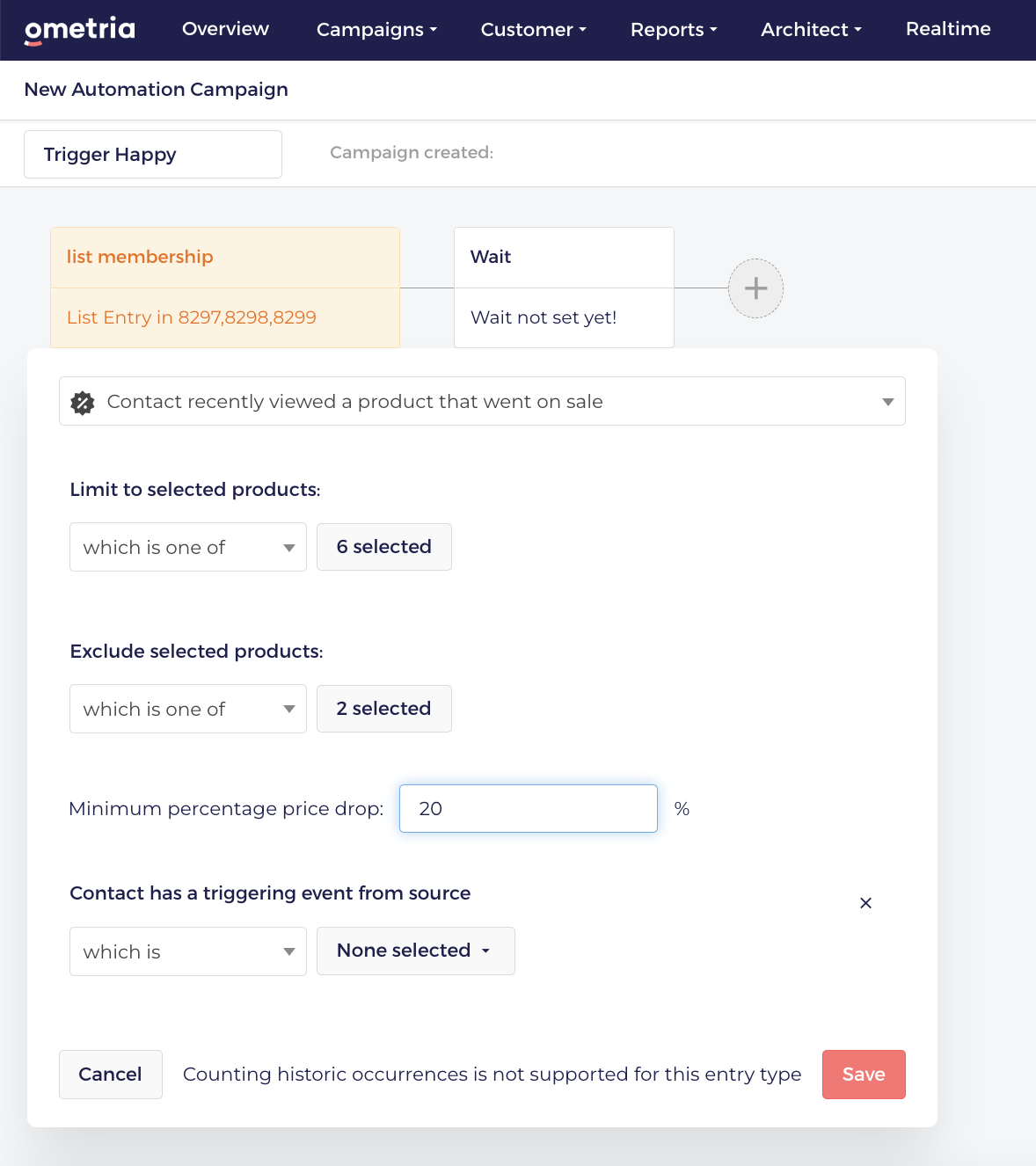Remove the triggering event source condition

(x=865, y=903)
